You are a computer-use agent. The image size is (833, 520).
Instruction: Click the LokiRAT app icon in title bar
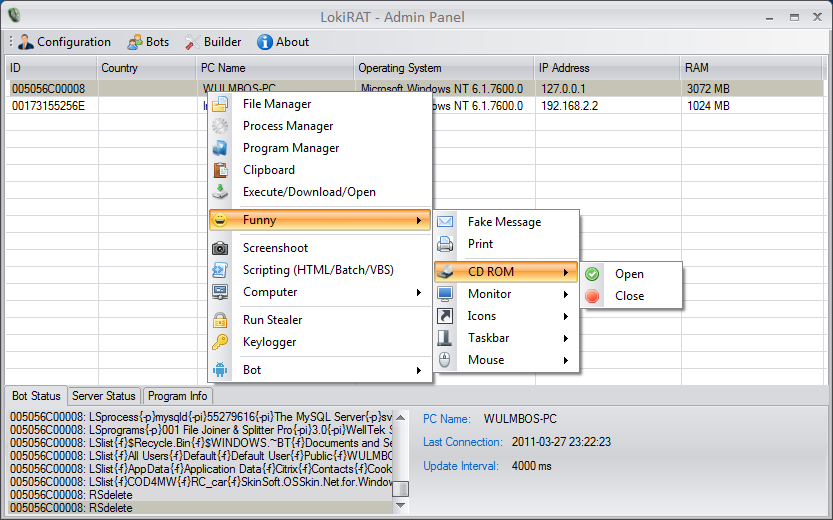[14, 15]
